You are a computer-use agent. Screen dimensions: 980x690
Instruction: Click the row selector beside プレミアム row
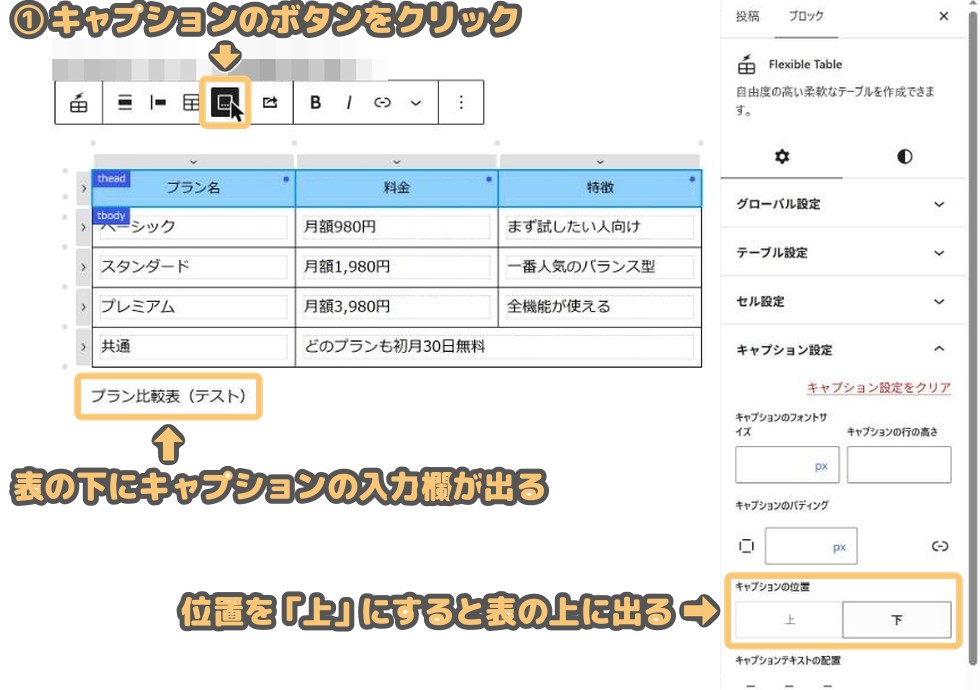coord(84,307)
